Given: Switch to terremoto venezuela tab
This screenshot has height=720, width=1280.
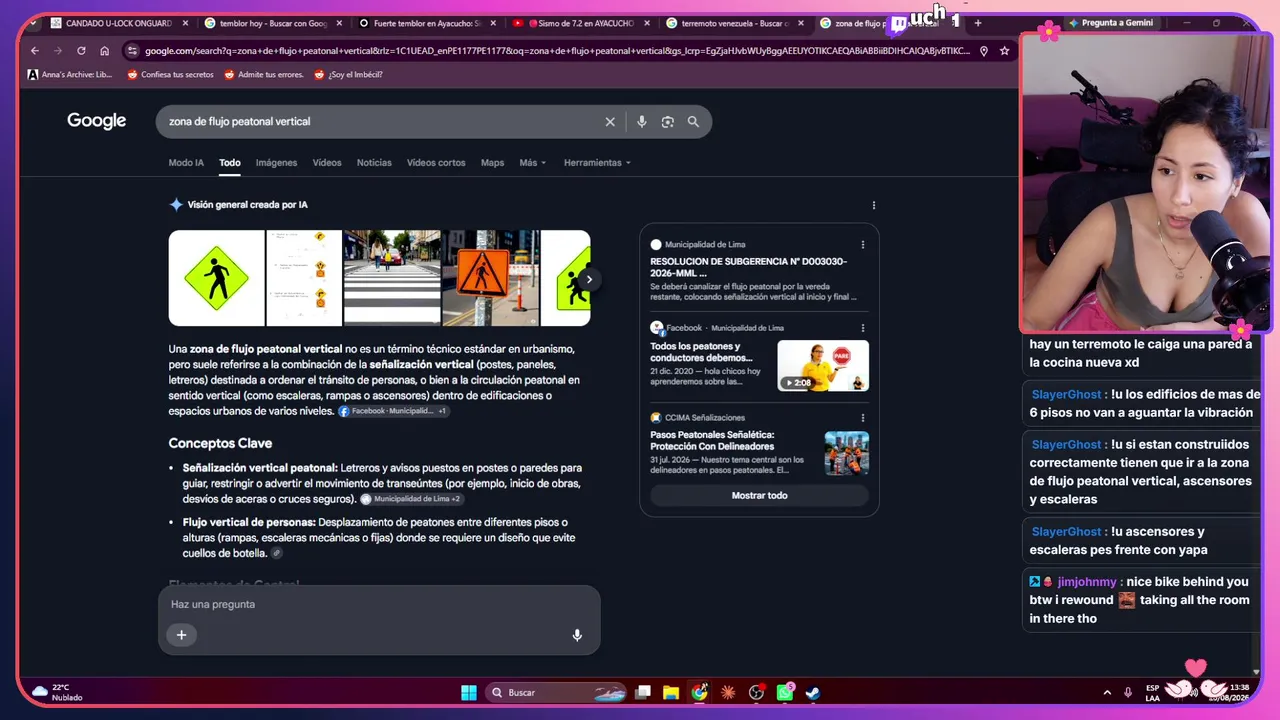Looking at the screenshot, I should click(x=734, y=23).
